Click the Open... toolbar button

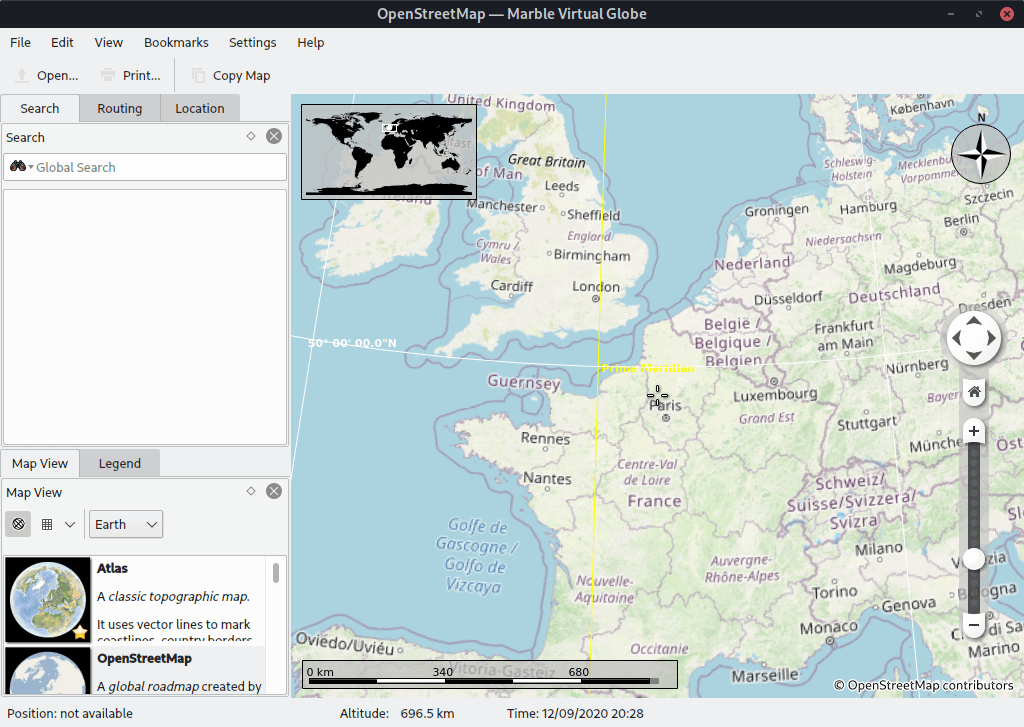[x=46, y=76]
